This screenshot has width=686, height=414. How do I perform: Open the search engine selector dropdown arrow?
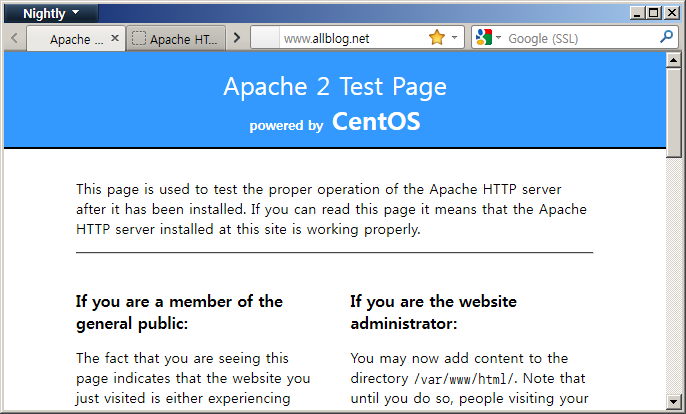click(x=498, y=38)
